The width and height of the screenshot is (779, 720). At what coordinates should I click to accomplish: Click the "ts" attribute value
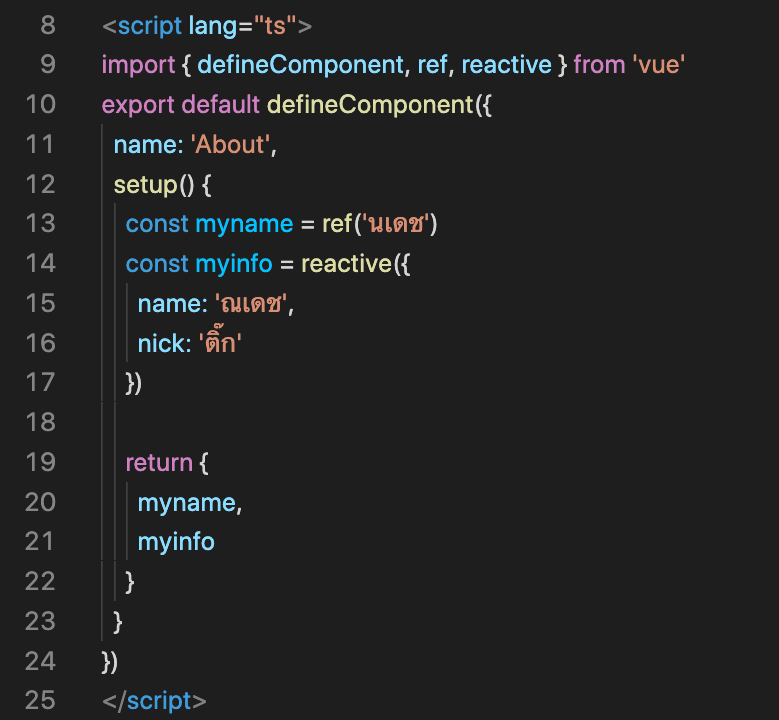(x=275, y=25)
